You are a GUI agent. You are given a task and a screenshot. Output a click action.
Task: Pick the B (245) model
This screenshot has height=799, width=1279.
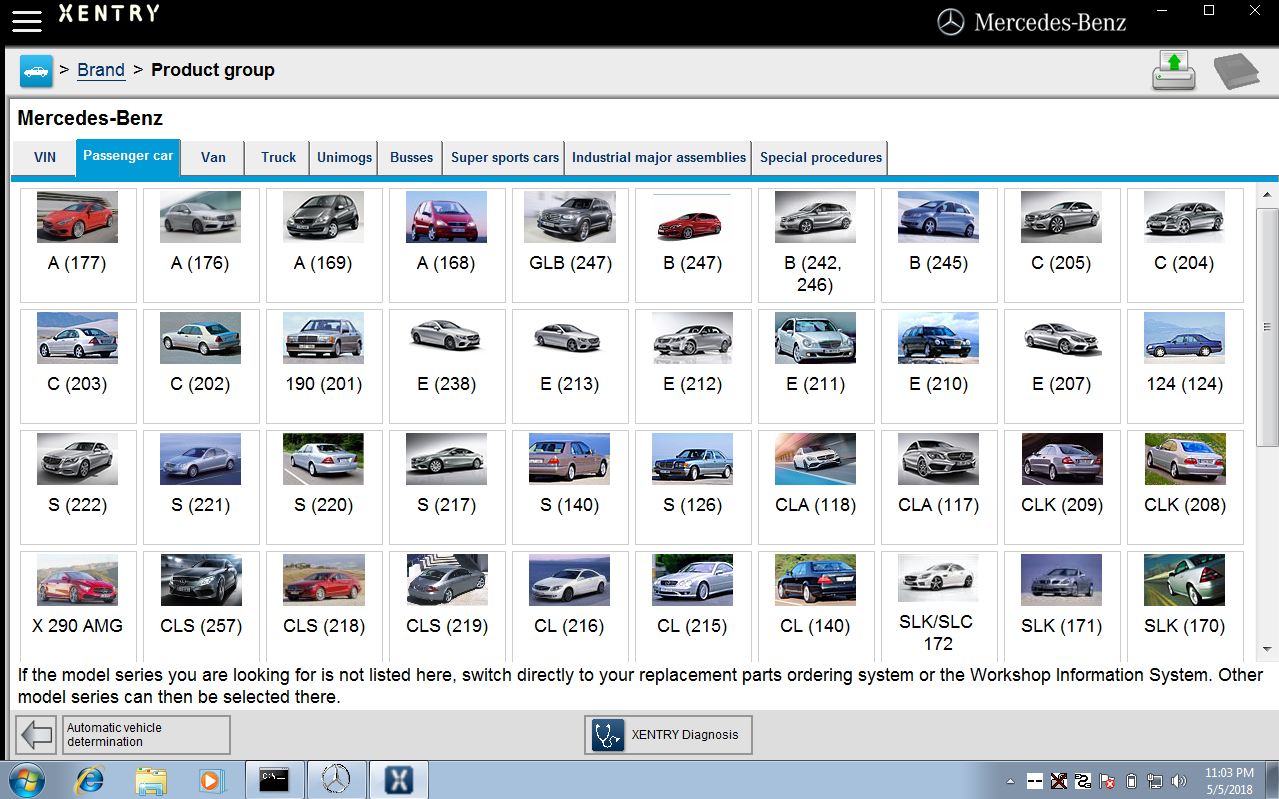click(939, 245)
